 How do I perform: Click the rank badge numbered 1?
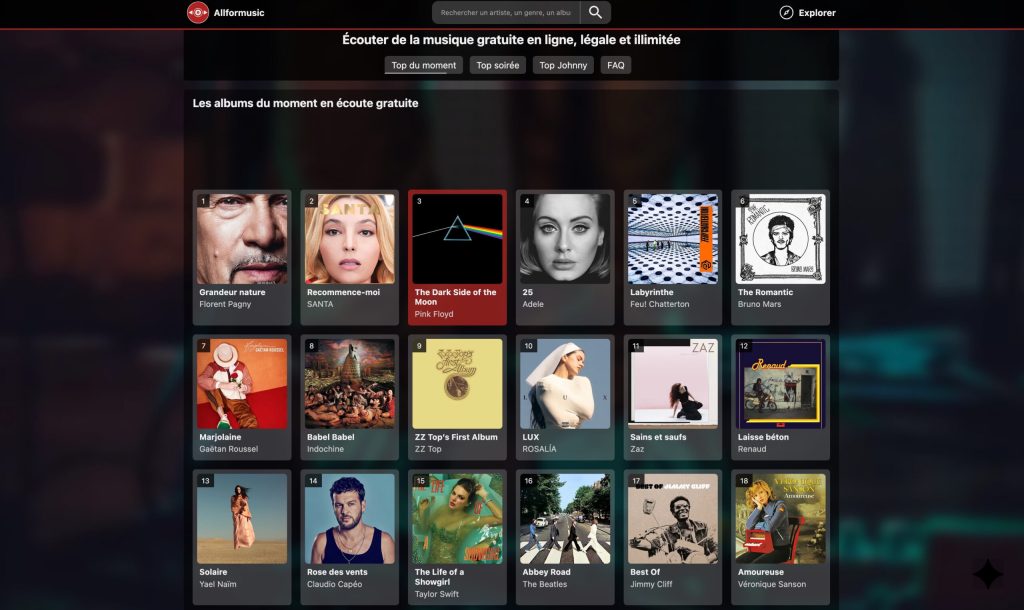point(202,199)
